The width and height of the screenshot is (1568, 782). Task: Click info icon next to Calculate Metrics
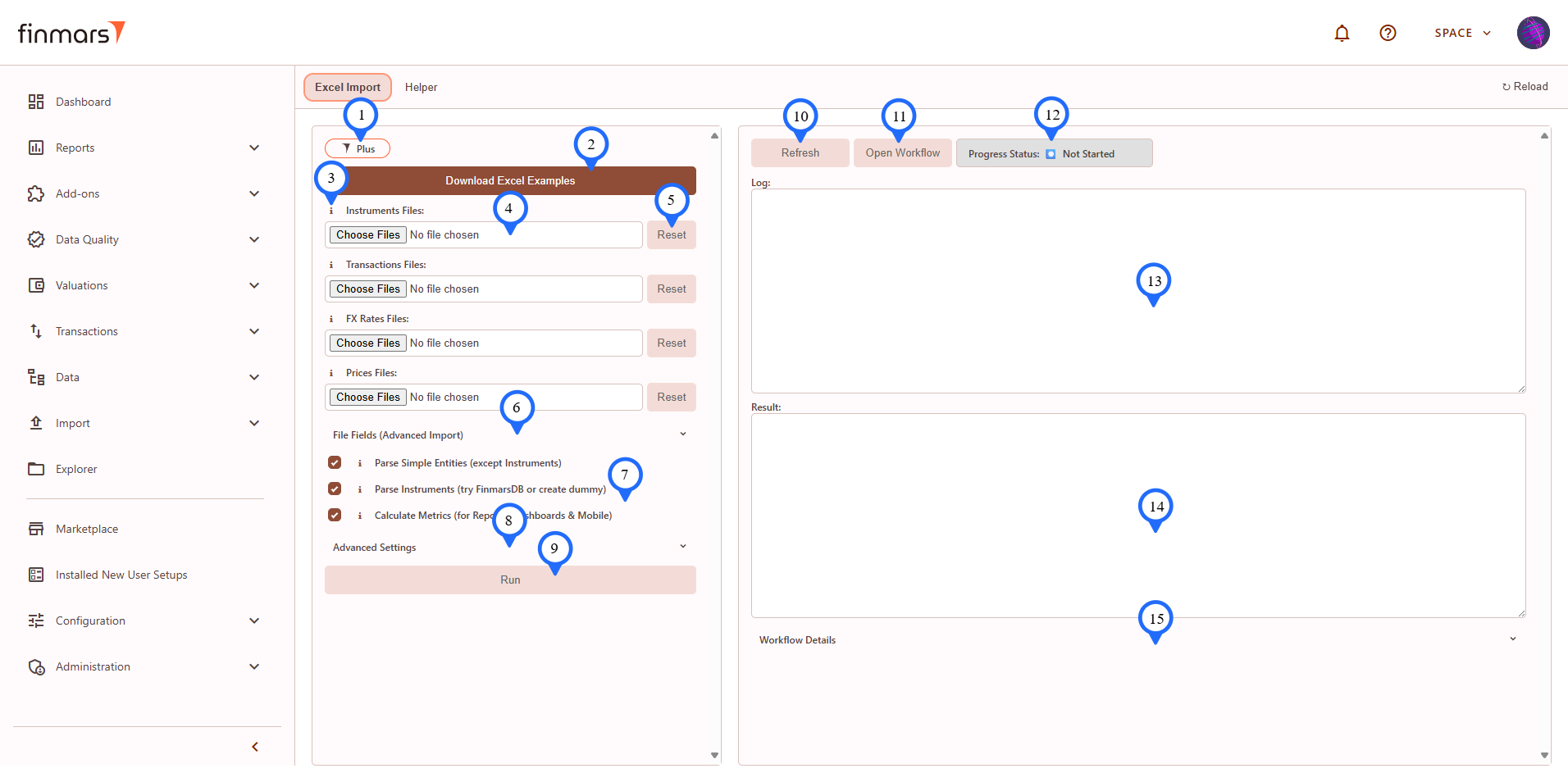(360, 516)
